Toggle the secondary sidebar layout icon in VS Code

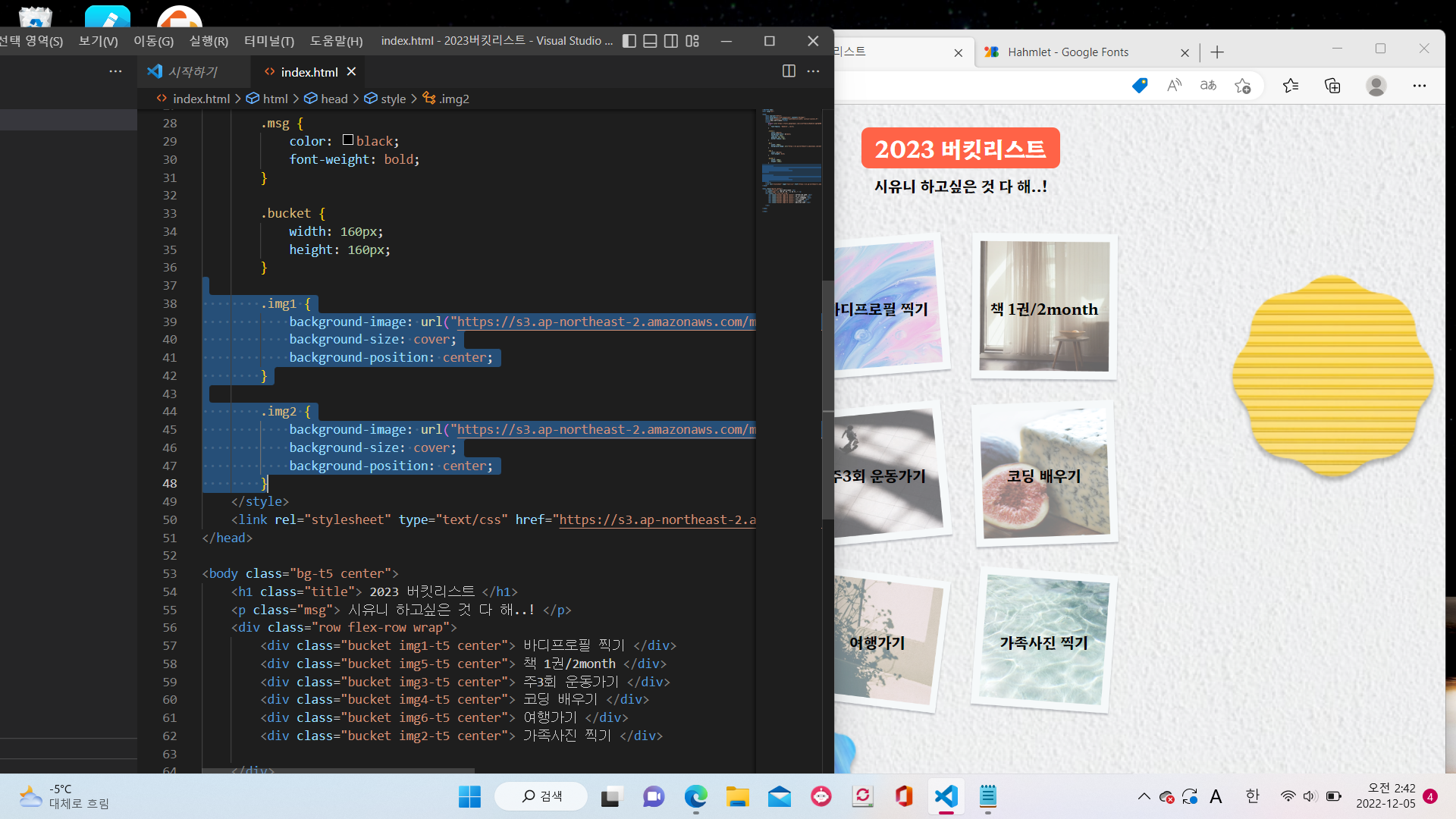671,41
